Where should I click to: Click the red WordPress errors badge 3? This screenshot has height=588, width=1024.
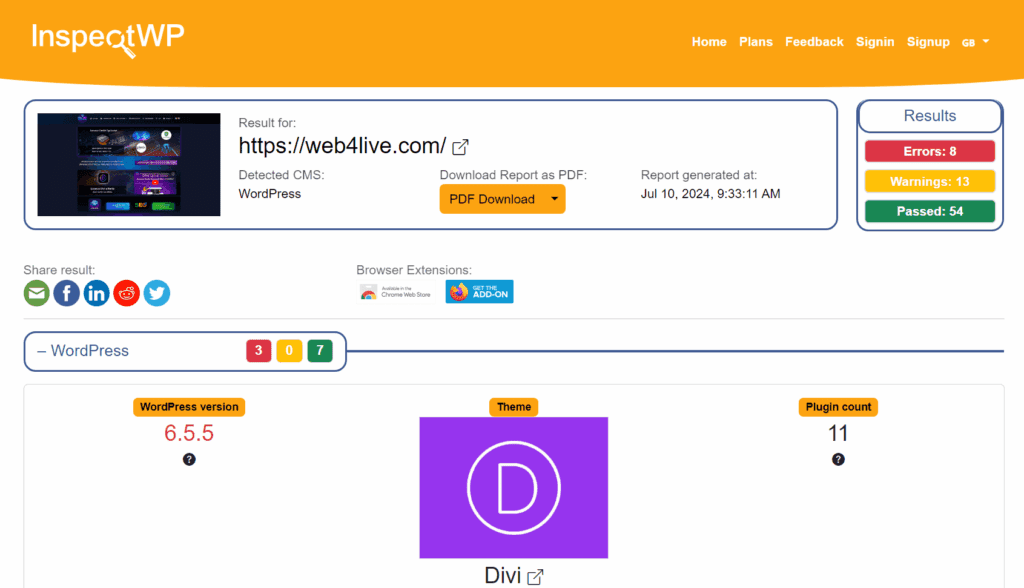click(x=259, y=351)
